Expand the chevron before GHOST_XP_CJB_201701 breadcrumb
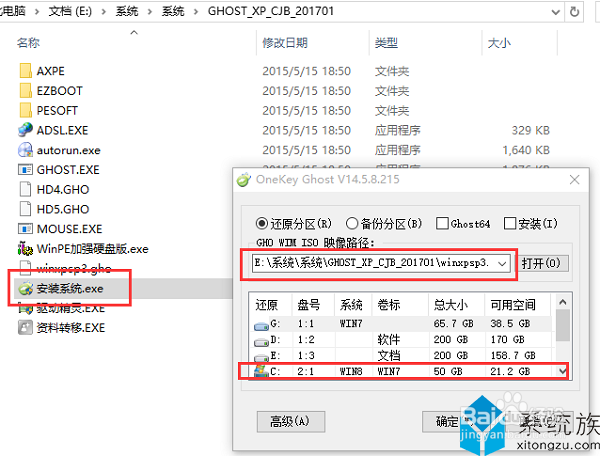The height and width of the screenshot is (456, 600). pos(196,12)
